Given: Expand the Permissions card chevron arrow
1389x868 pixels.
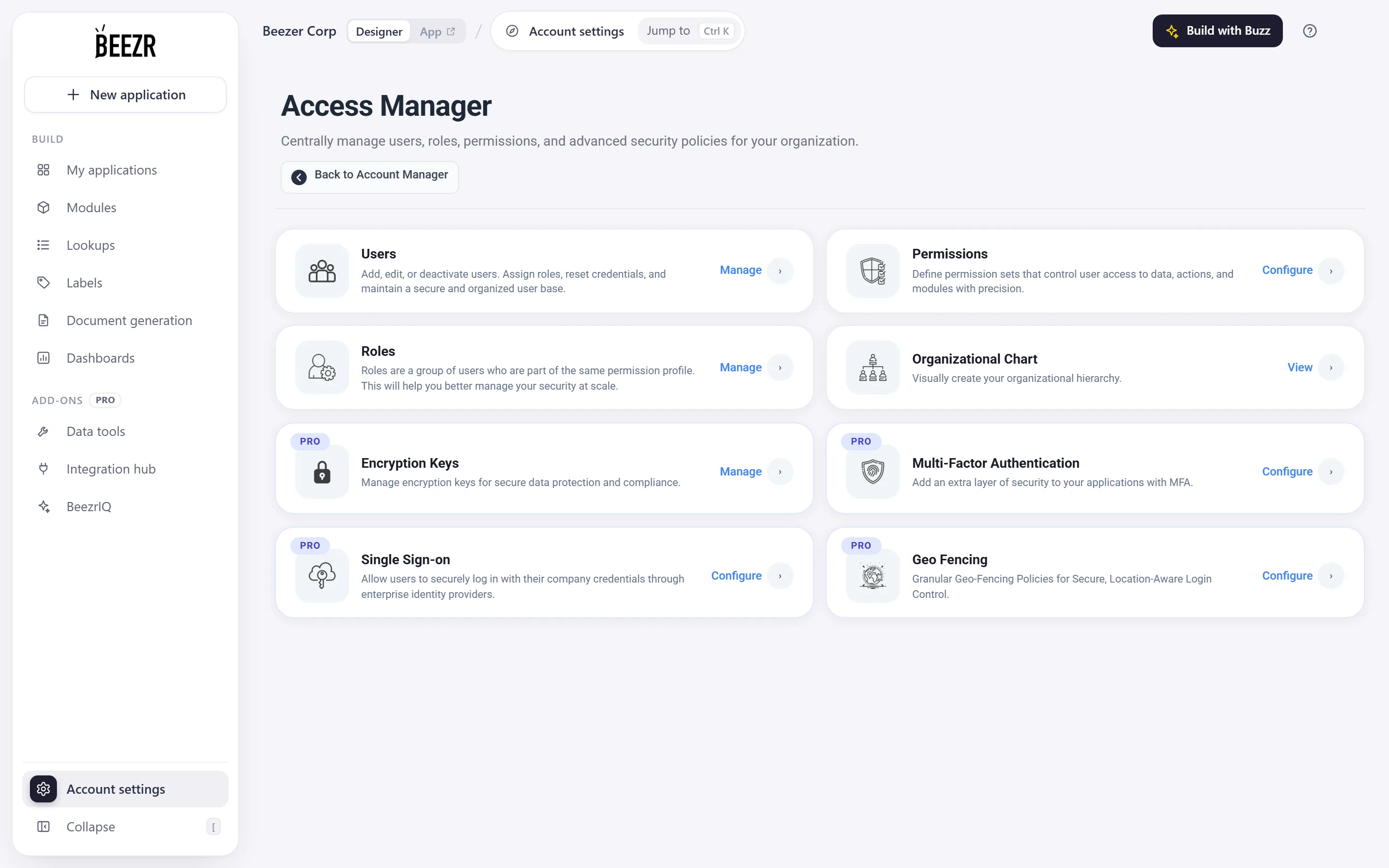Looking at the screenshot, I should [1331, 271].
